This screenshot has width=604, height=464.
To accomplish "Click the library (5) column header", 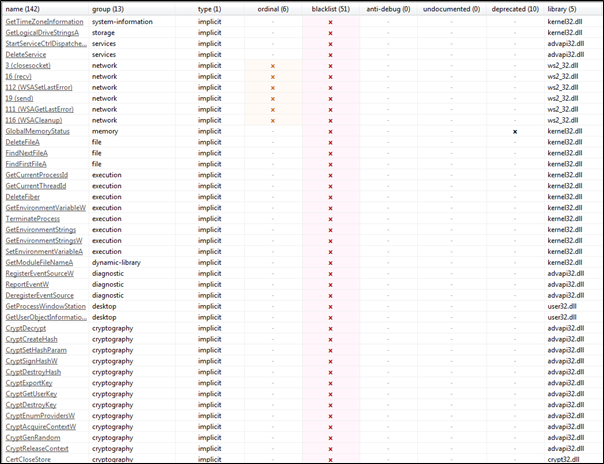I will coord(562,9).
